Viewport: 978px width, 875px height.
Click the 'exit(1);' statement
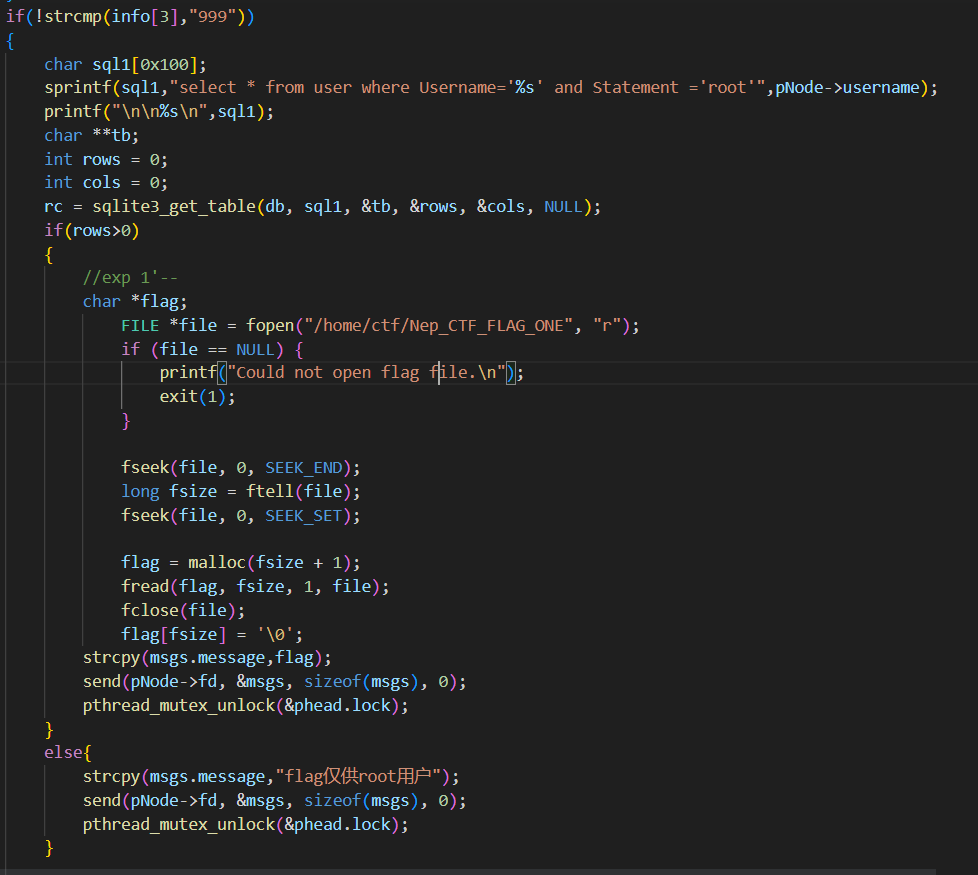click(x=198, y=397)
